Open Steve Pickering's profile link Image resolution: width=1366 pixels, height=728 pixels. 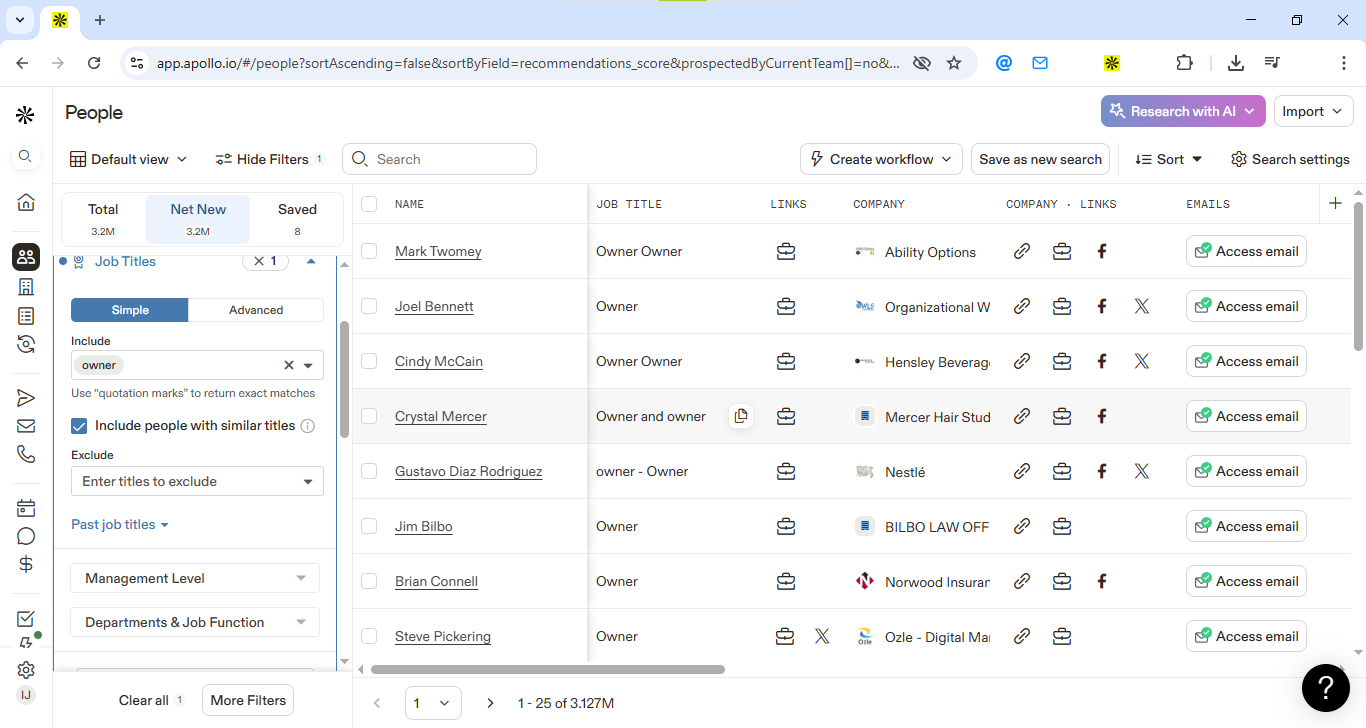point(443,636)
